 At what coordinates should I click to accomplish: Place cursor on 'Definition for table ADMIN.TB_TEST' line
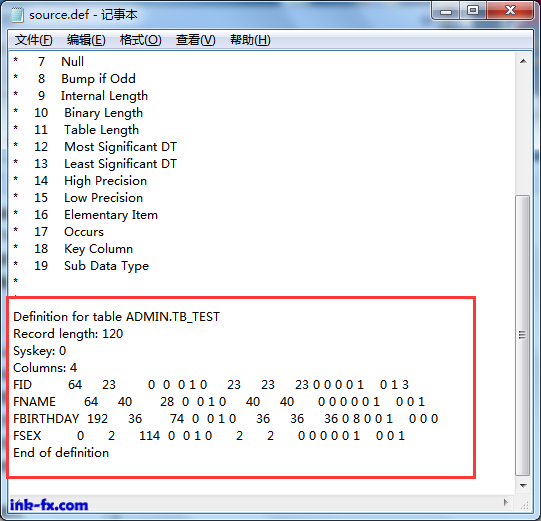coord(116,317)
